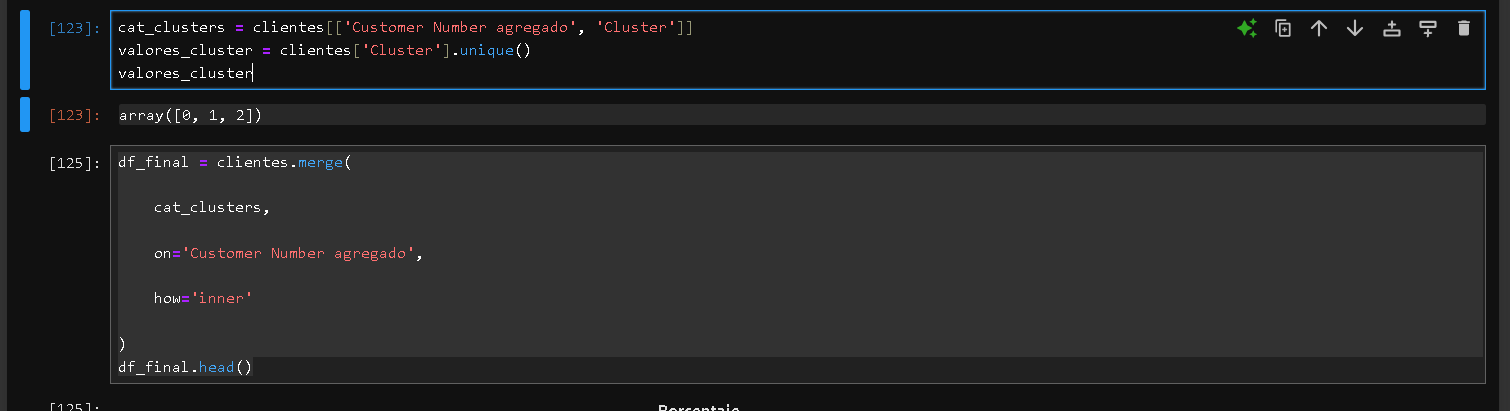The height and width of the screenshot is (411, 1510).
Task: Collapse the array output via blue bar
Action: (25, 115)
